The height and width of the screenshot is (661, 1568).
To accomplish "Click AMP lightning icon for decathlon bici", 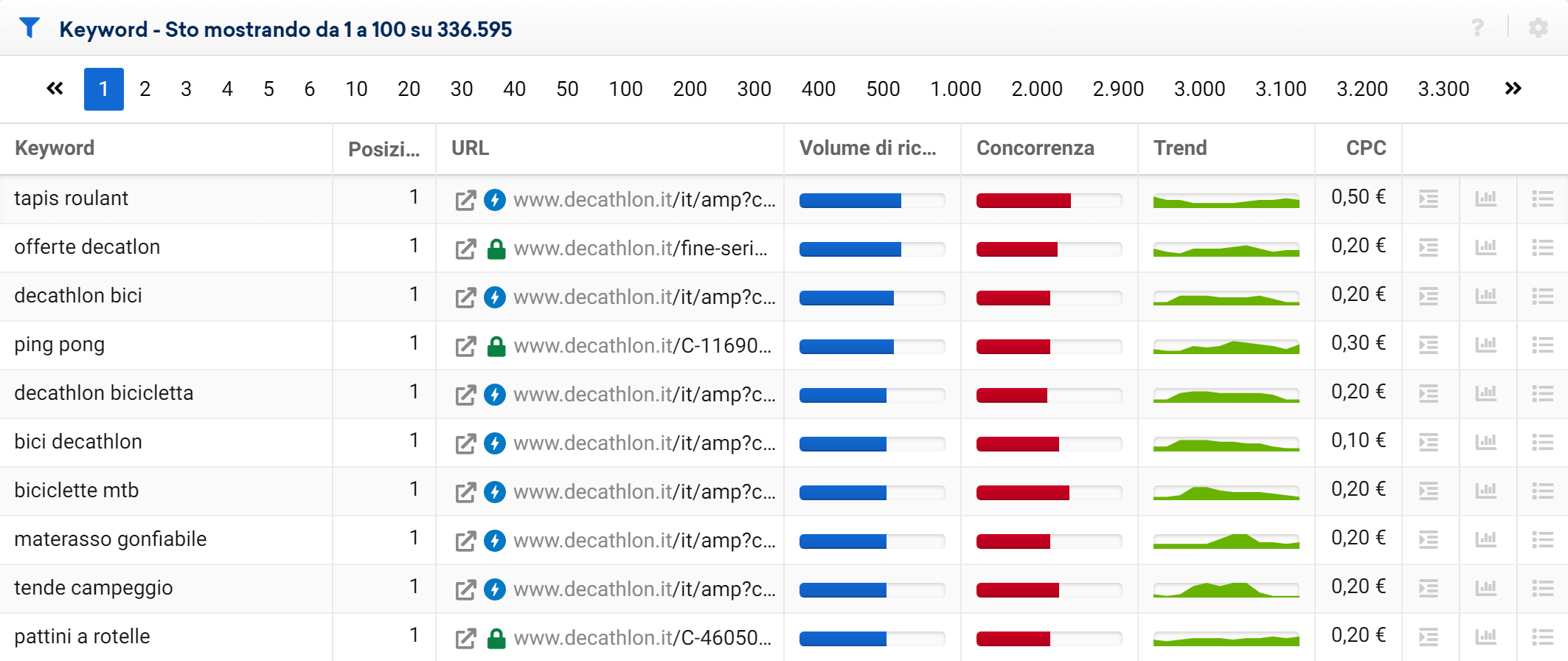I will point(495,297).
